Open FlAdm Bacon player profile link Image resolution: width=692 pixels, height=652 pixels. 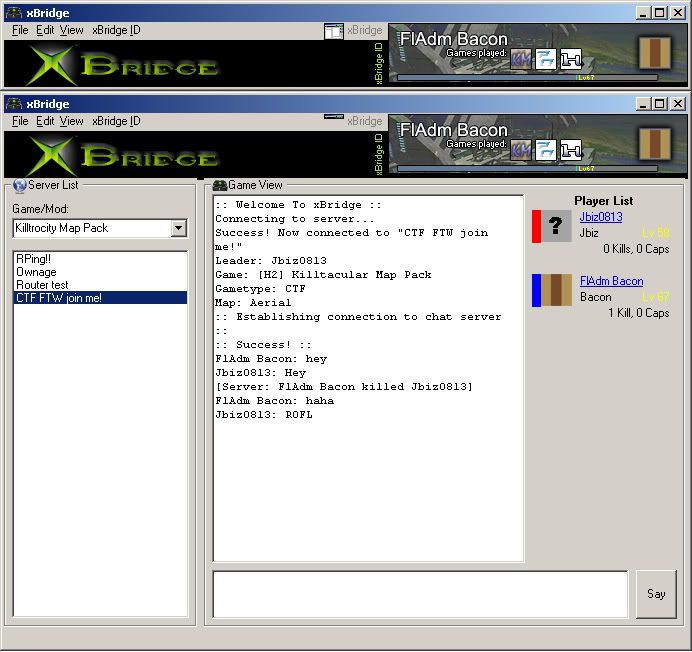(x=612, y=281)
